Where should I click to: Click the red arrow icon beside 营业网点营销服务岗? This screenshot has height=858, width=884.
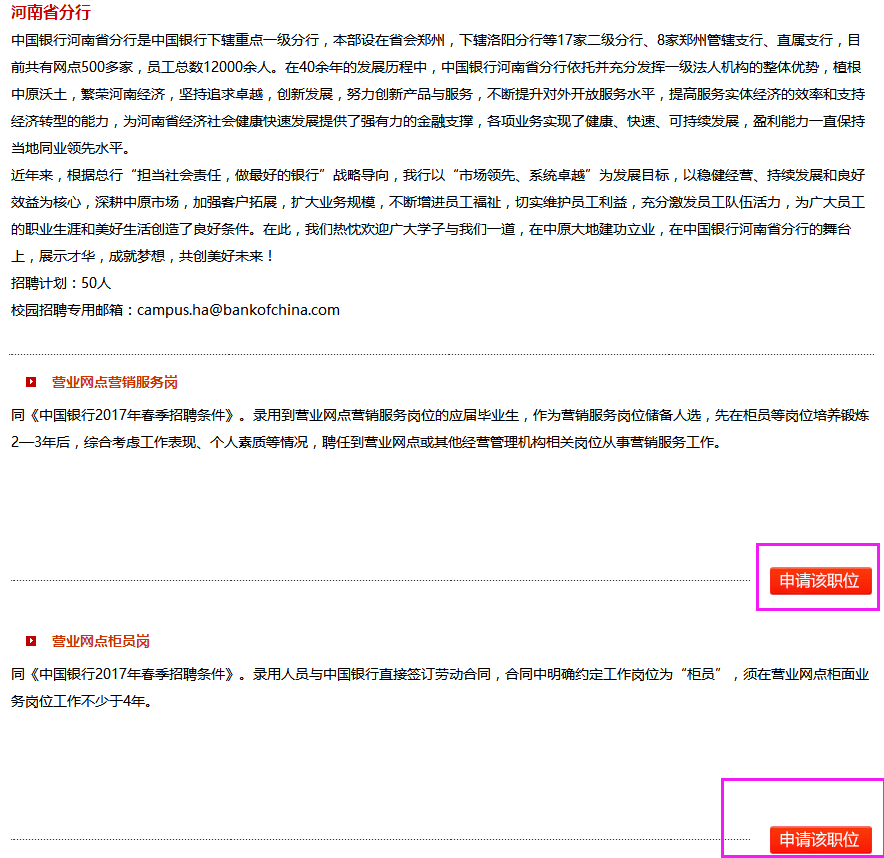31,382
